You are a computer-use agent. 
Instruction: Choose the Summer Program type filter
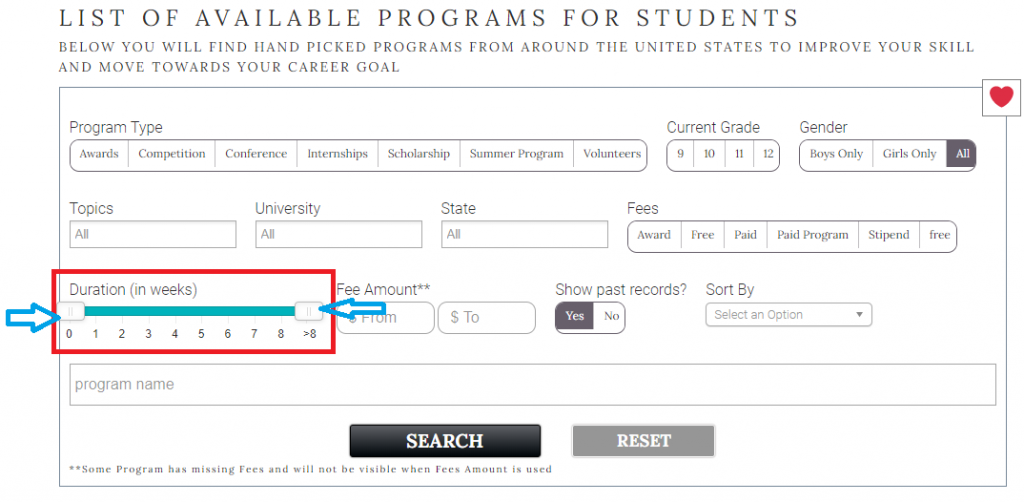(x=516, y=154)
